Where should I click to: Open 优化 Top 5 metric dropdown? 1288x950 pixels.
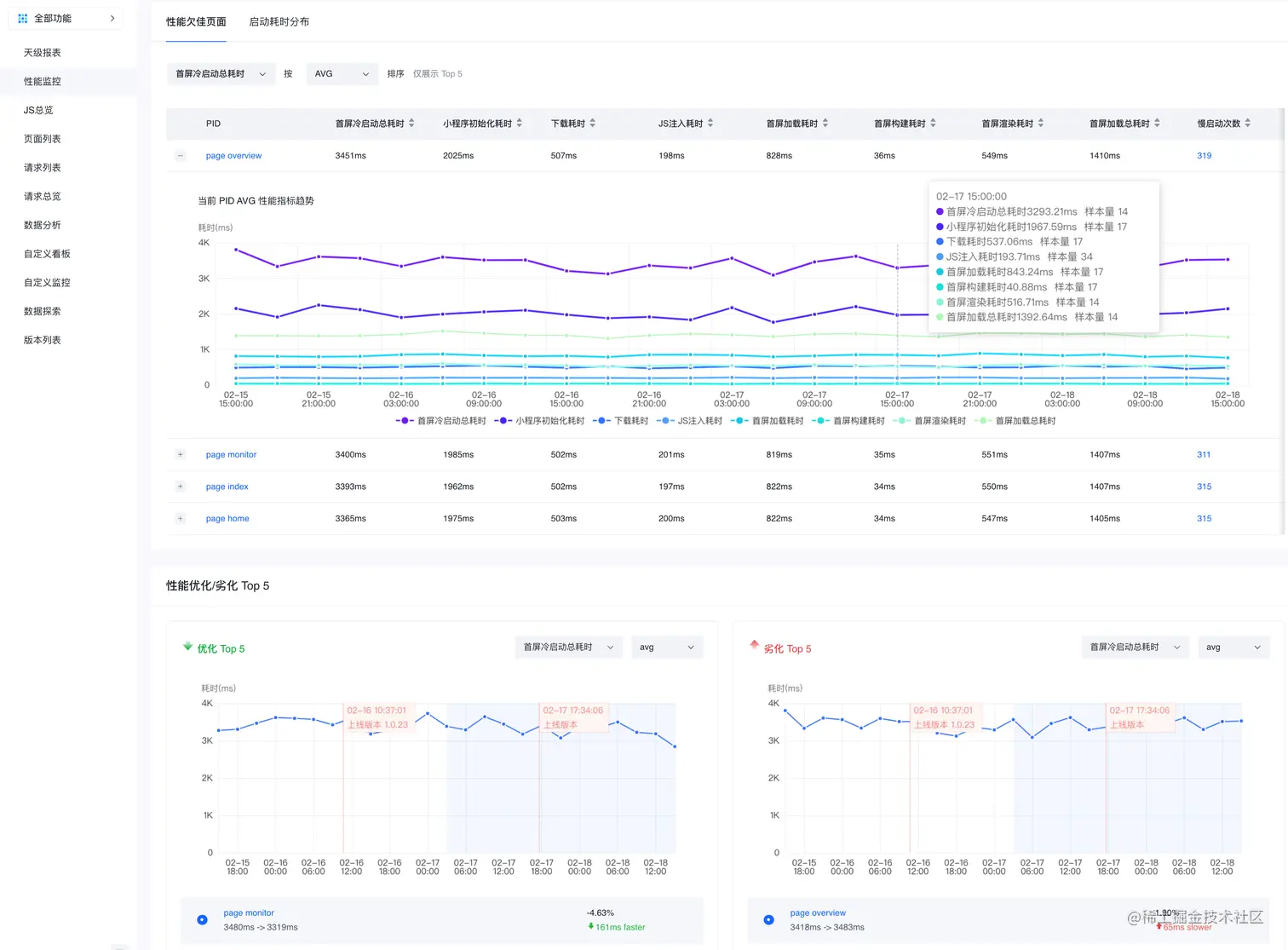tap(568, 648)
